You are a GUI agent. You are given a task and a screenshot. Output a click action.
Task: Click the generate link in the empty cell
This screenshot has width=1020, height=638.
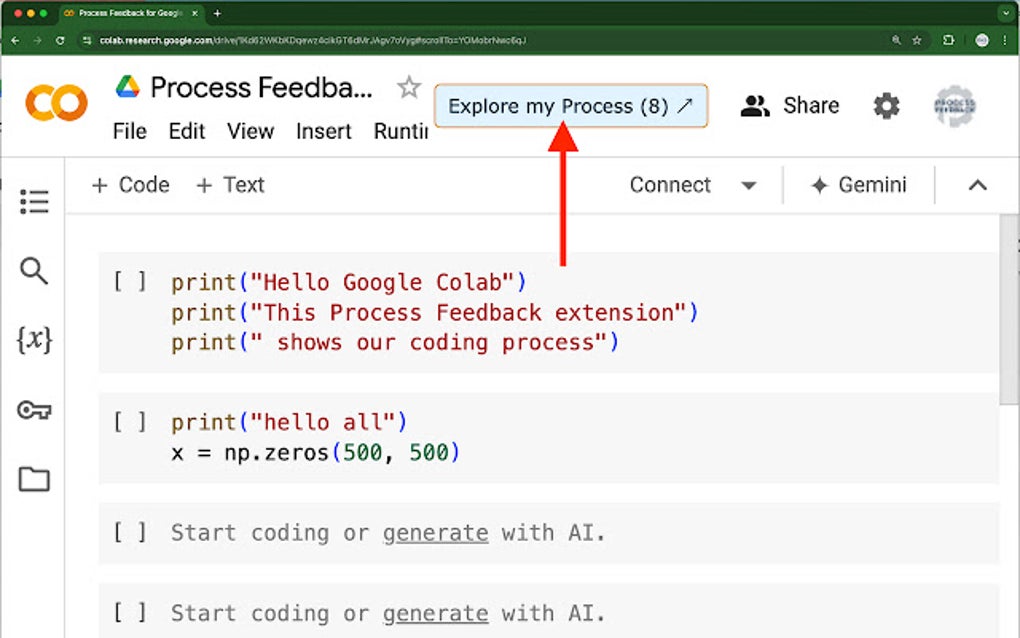pos(435,533)
